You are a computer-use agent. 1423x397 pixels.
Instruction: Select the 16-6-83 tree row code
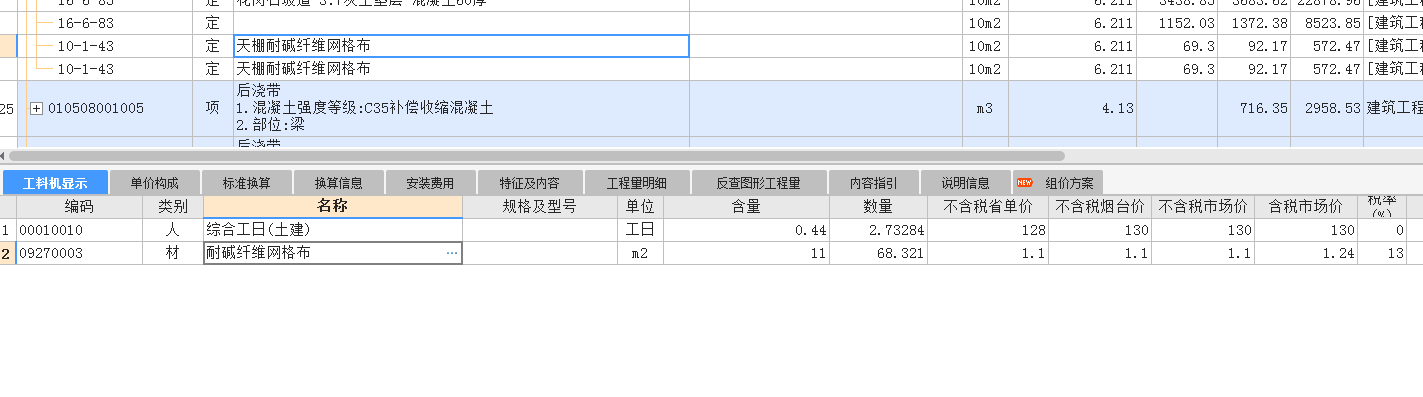85,23
